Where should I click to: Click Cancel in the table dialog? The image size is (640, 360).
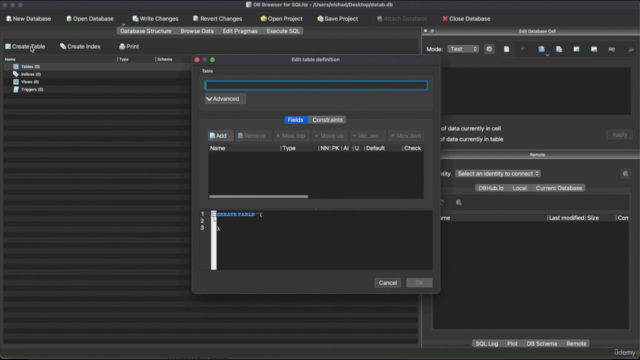click(x=387, y=283)
